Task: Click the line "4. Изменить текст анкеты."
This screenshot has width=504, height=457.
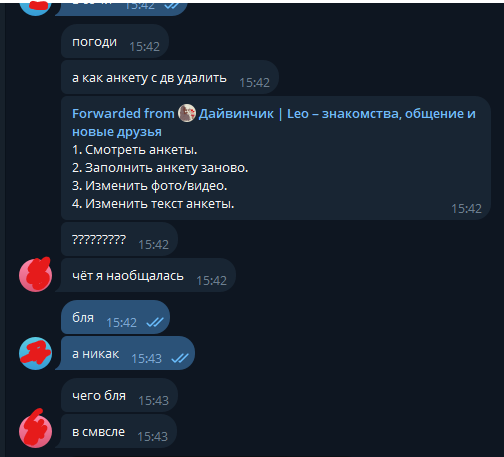Action: click(153, 204)
